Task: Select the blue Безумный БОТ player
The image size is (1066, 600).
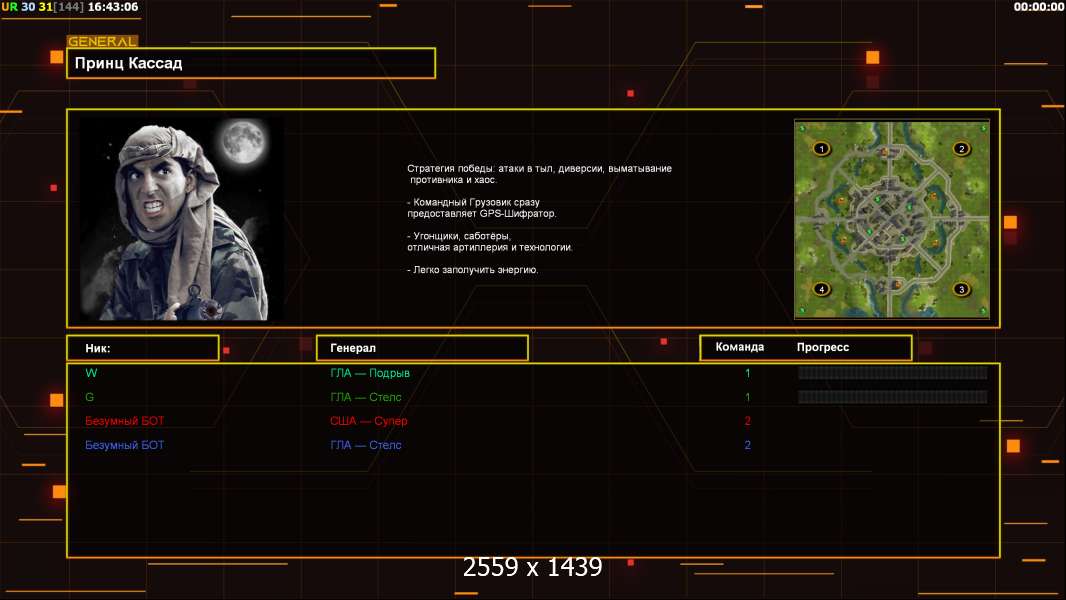Action: pyautogui.click(x=124, y=445)
